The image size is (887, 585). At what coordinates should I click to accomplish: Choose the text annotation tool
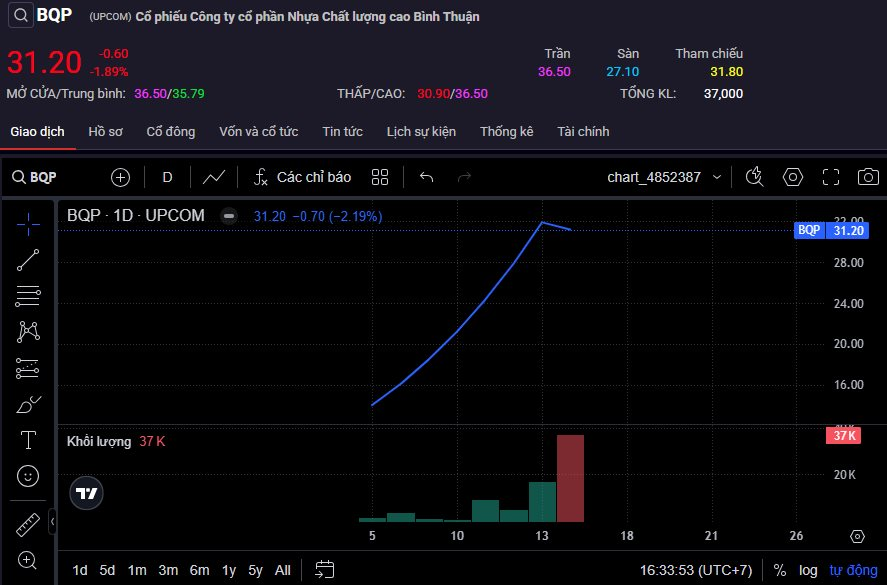coord(28,440)
